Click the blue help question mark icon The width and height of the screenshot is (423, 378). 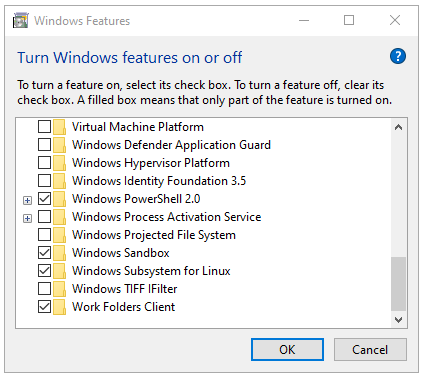tap(398, 56)
